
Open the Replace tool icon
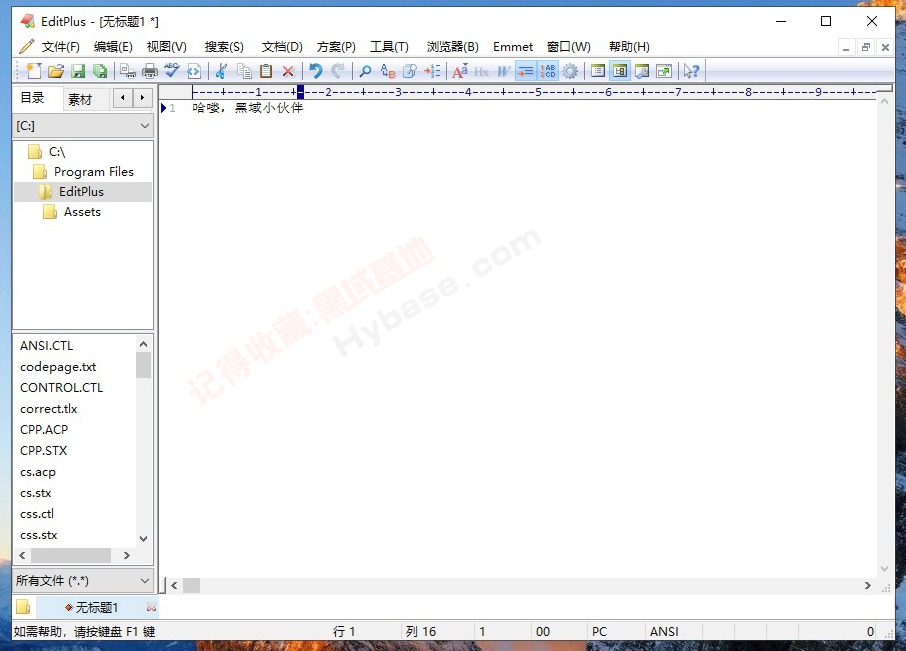(x=388, y=71)
